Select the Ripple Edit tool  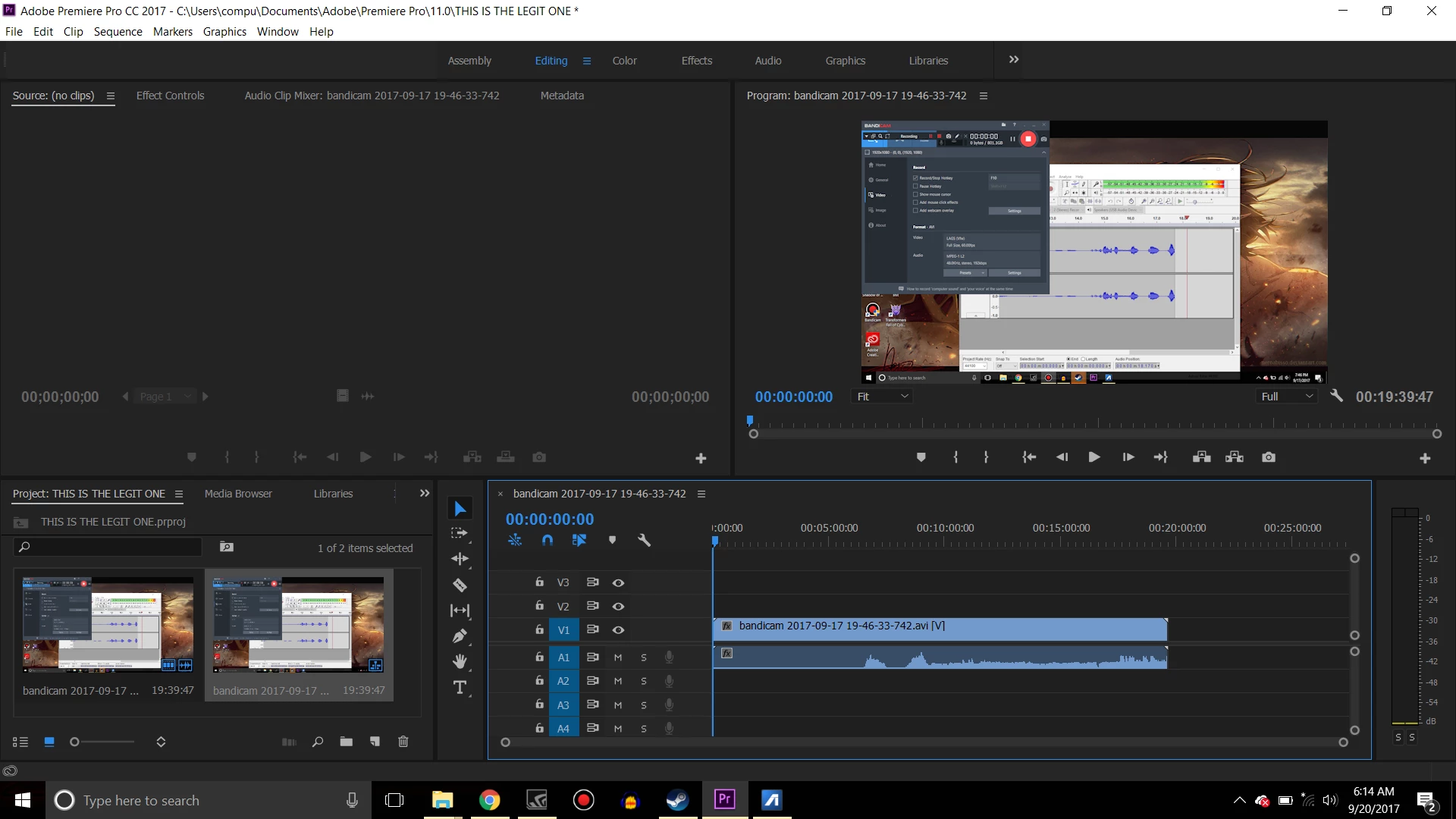460,559
